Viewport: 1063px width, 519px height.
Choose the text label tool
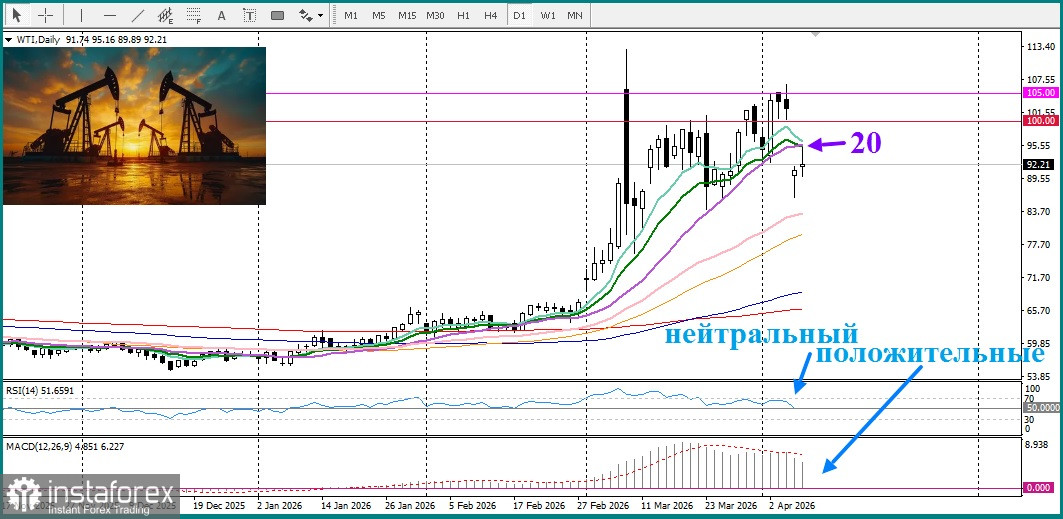[249, 15]
